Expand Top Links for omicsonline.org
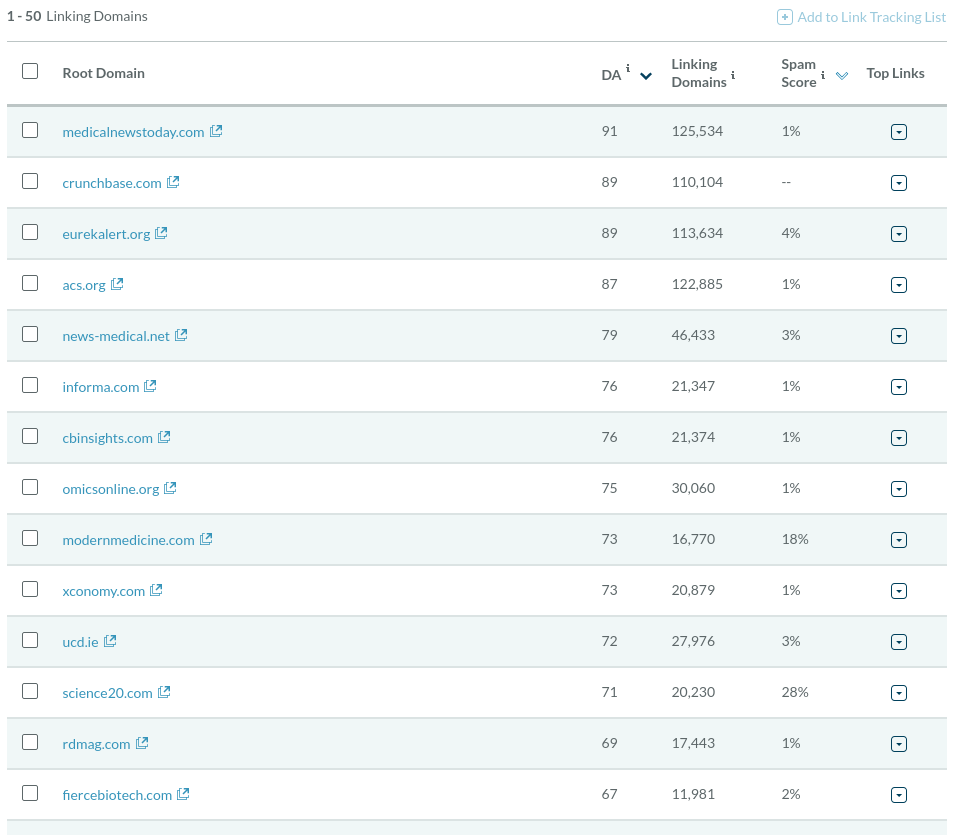958x835 pixels. point(899,489)
